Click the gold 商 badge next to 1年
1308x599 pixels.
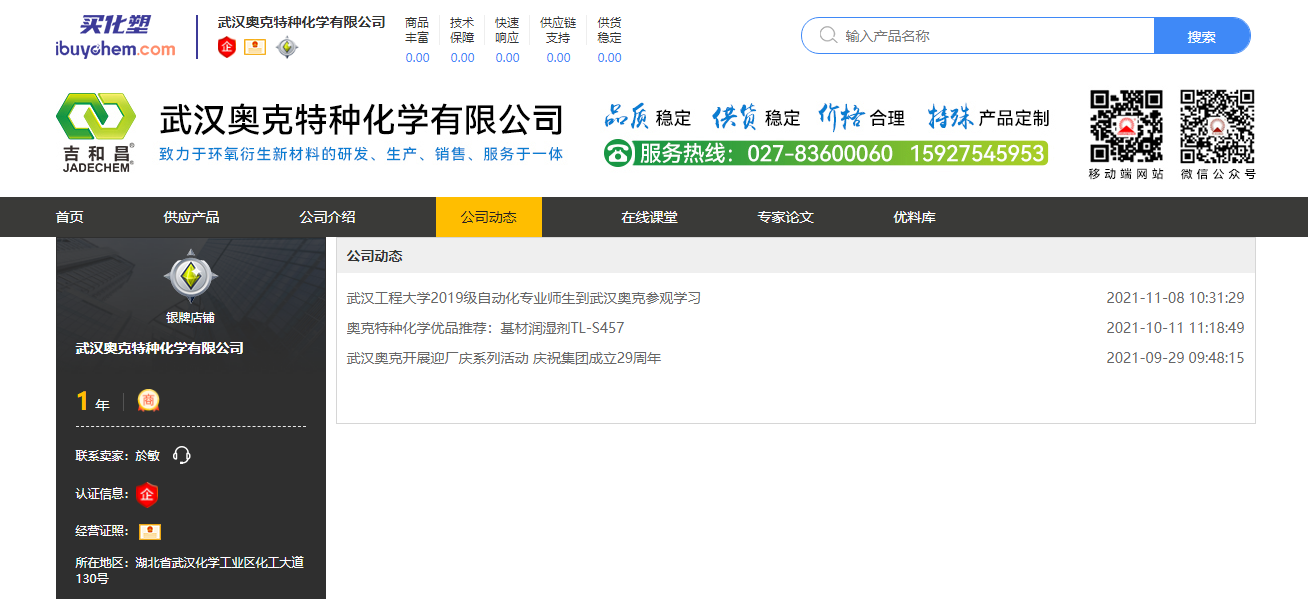(x=148, y=401)
